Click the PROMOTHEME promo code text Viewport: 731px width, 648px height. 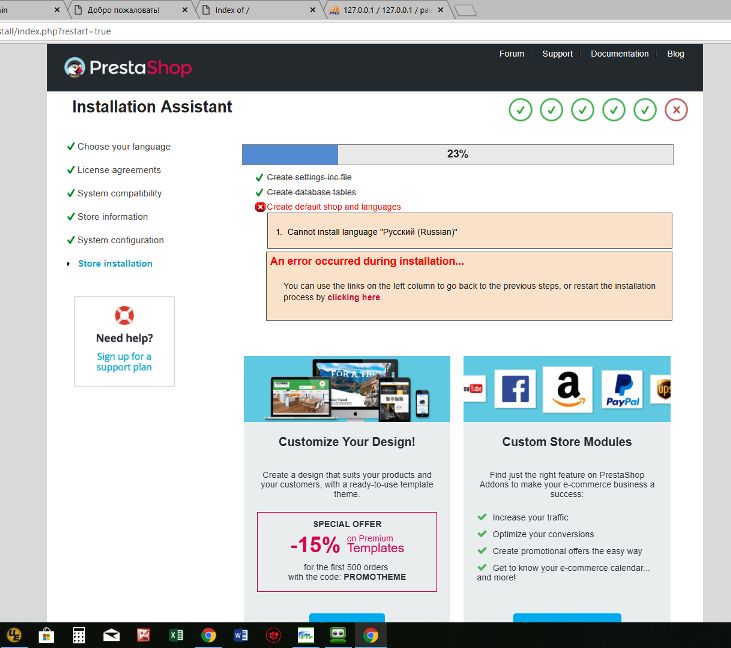375,577
